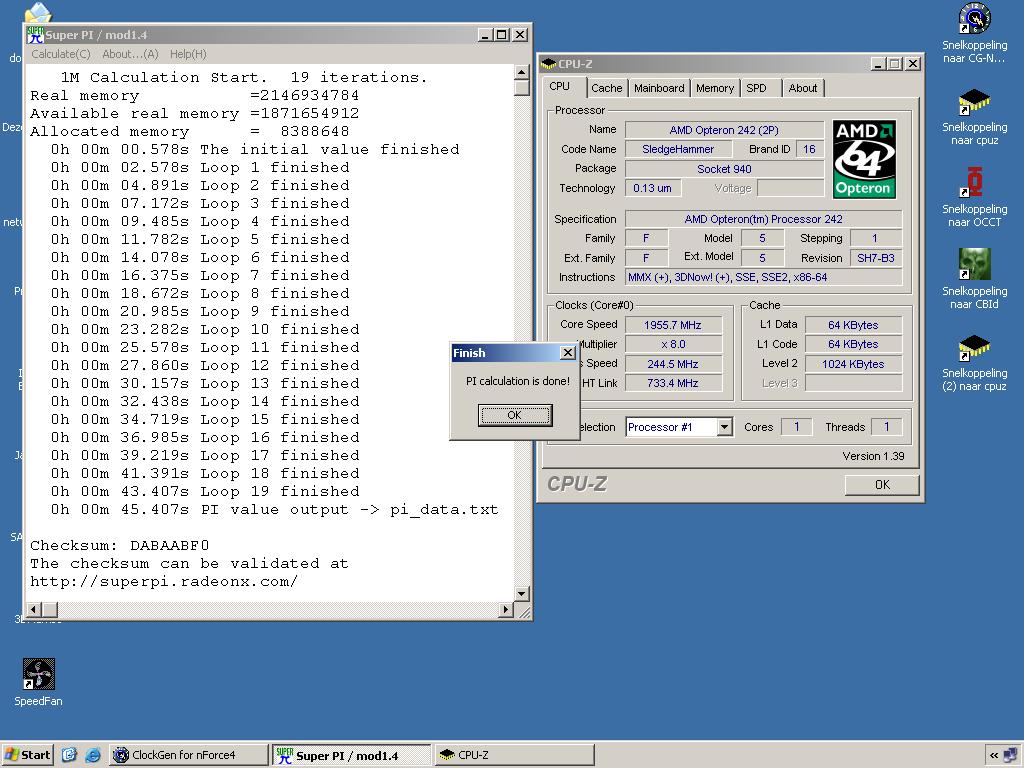Click Super PI horizontal scrollbar right arrow
Screen dimensions: 1024x768
coord(505,609)
